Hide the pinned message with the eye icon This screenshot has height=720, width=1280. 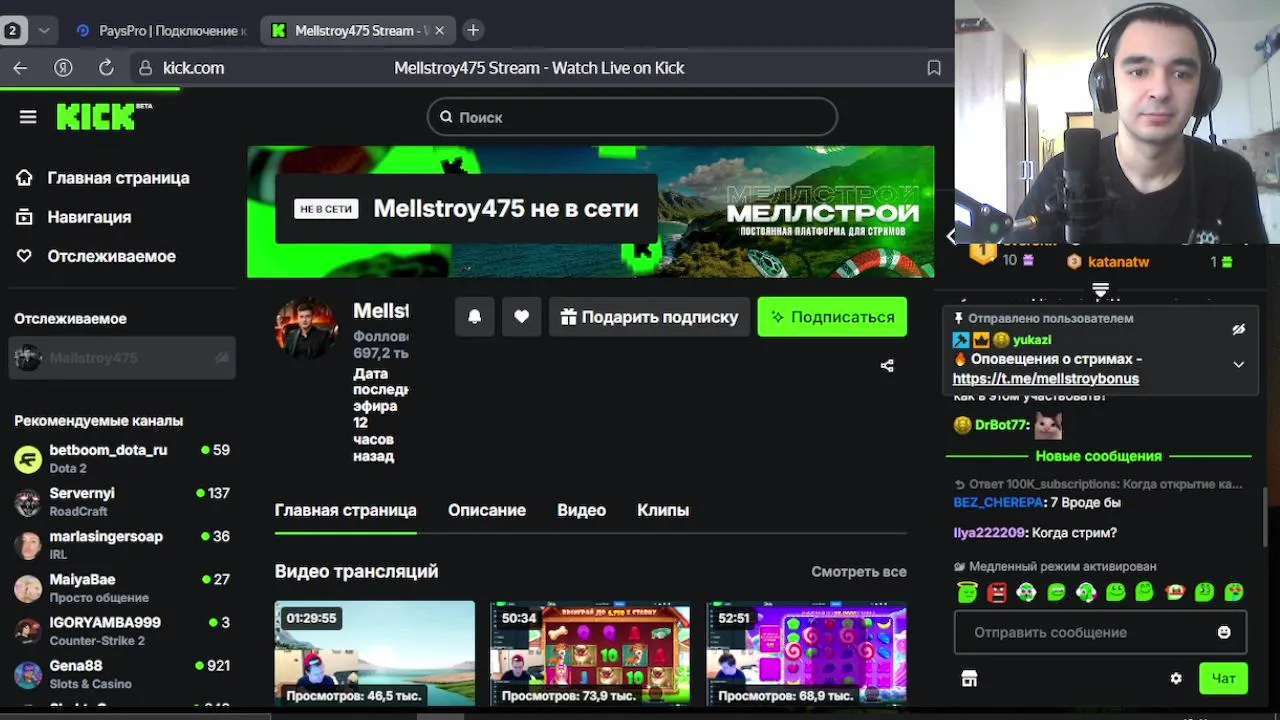[x=1239, y=329]
